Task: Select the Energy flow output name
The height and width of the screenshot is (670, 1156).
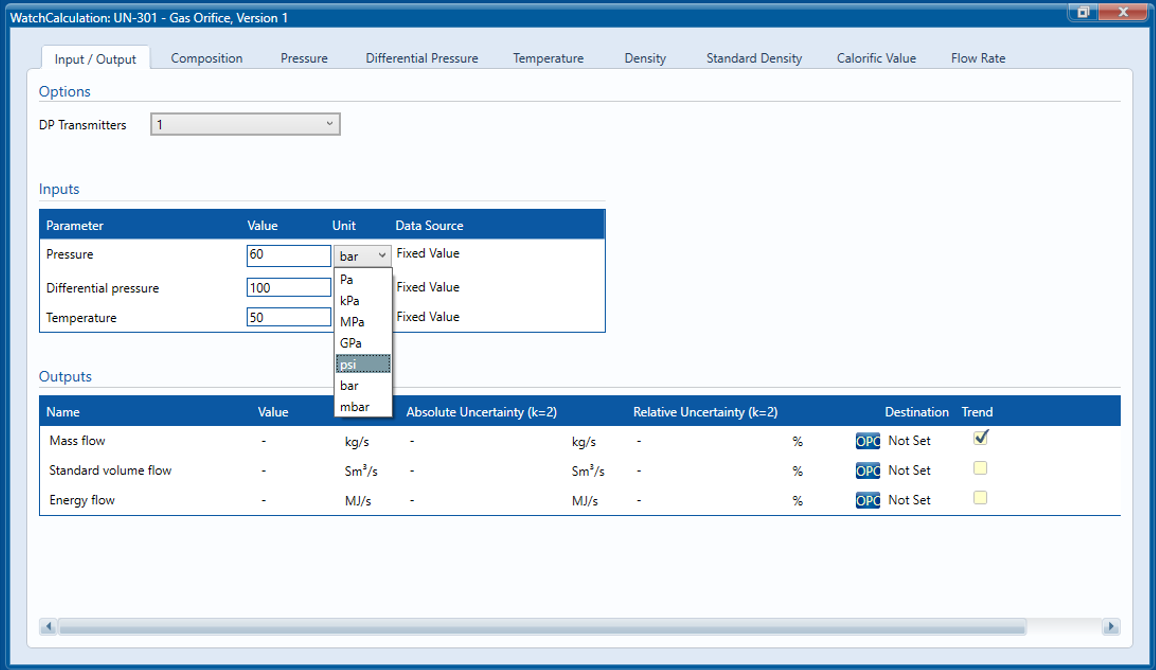Action: click(x=82, y=500)
